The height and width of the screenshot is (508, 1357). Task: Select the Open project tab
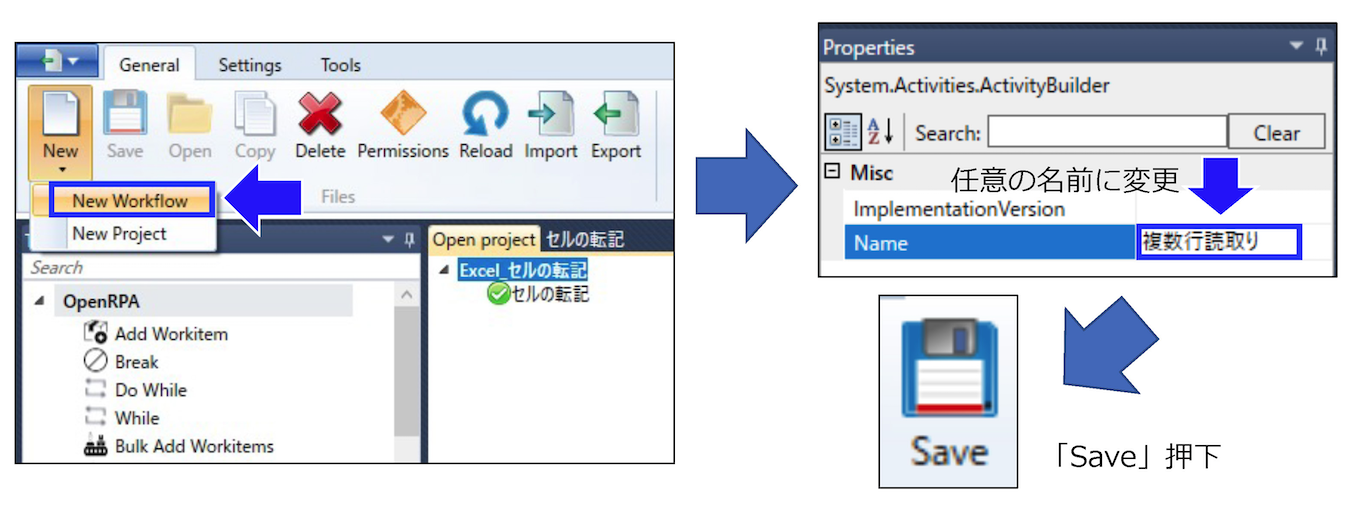pyautogui.click(x=484, y=240)
